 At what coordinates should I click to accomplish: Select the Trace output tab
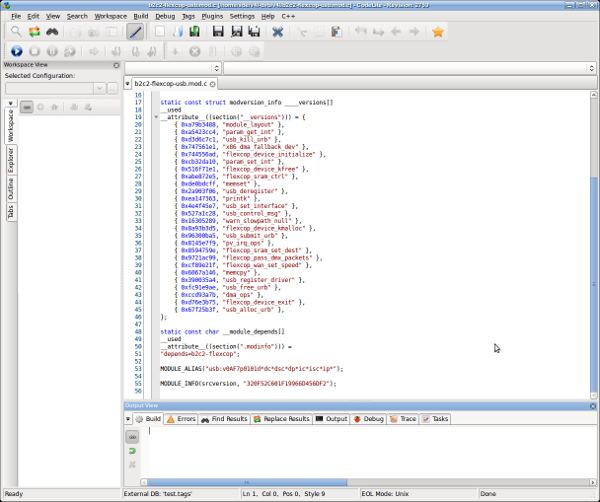point(403,419)
